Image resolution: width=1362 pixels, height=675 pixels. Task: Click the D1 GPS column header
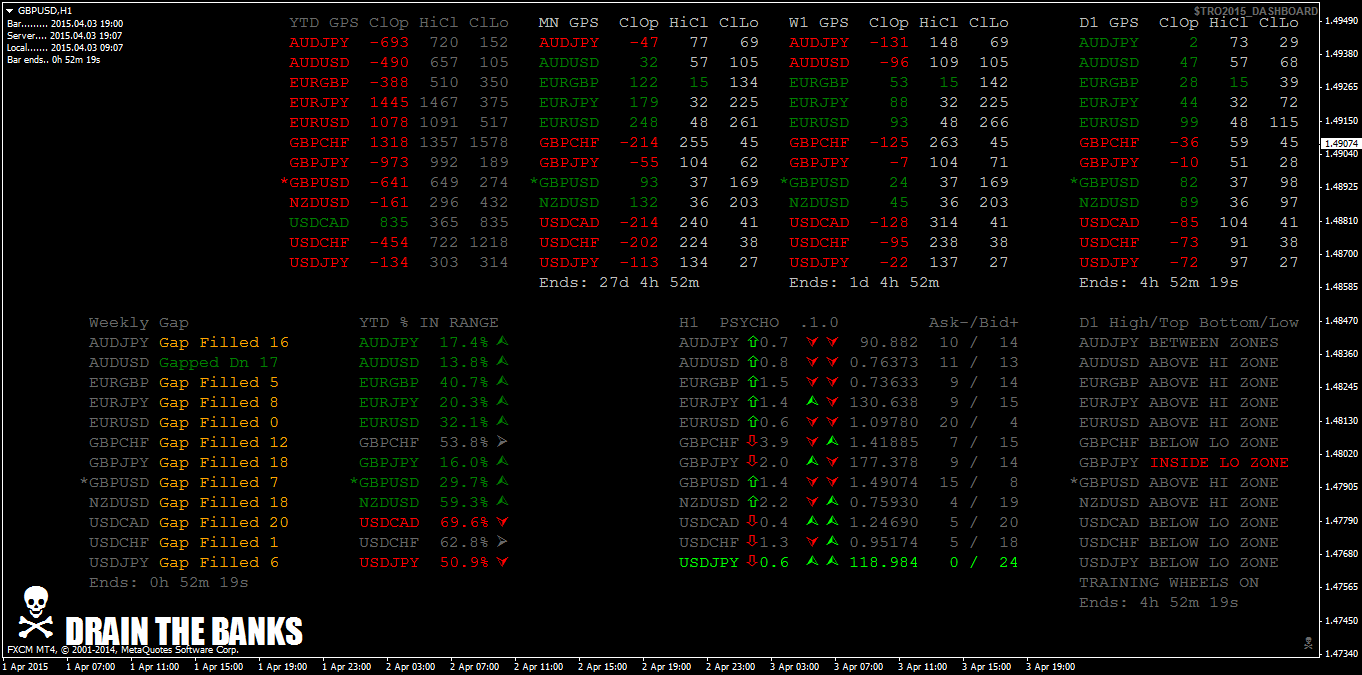(x=1109, y=22)
